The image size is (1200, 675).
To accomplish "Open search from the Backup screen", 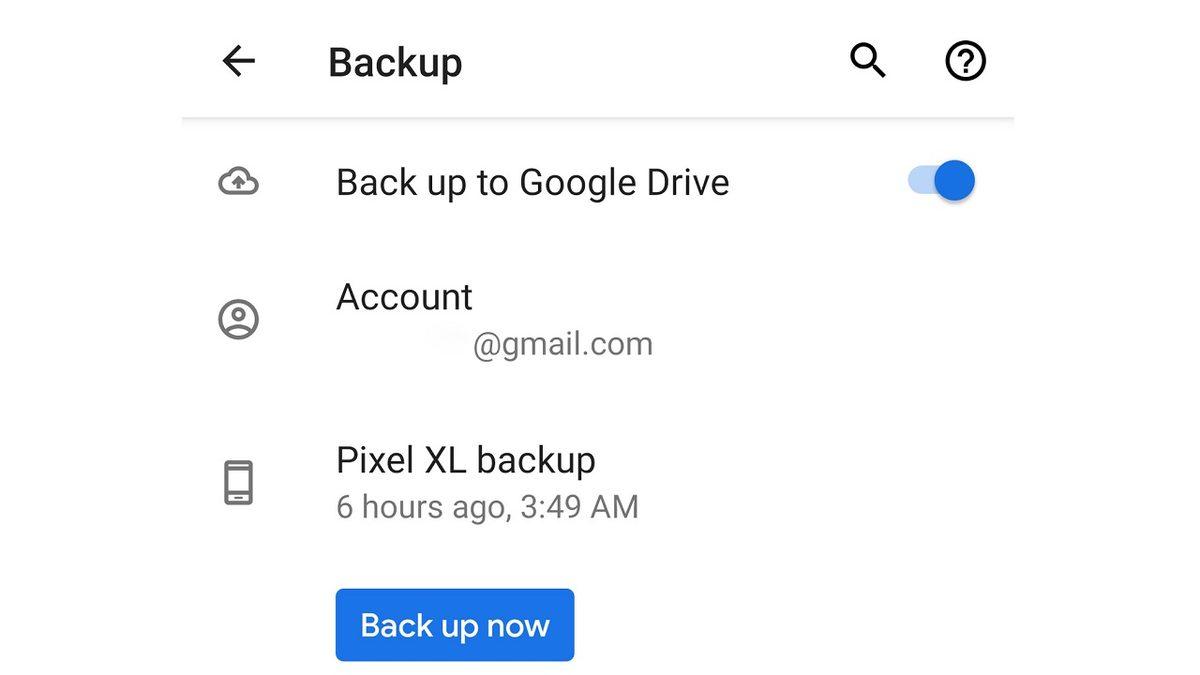I will pos(866,61).
